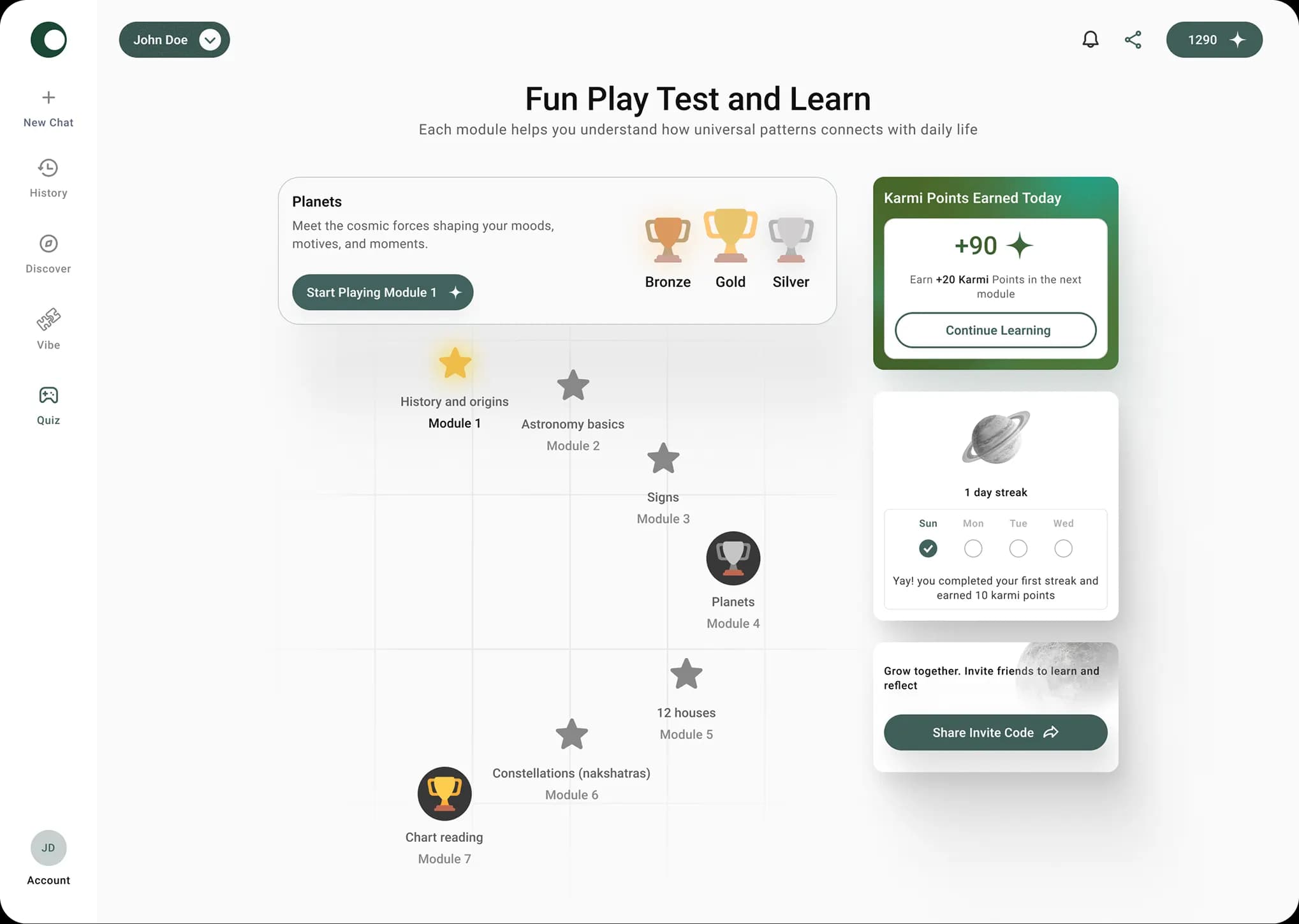Click the Saturn planet streak image
1299x924 pixels.
click(x=995, y=437)
